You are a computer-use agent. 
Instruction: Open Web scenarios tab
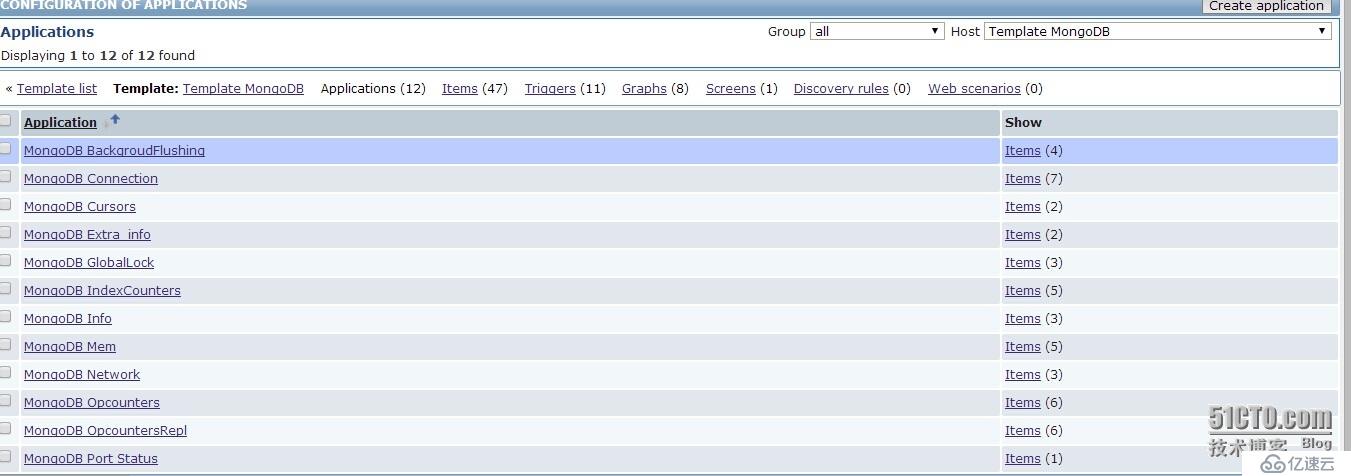tap(974, 88)
